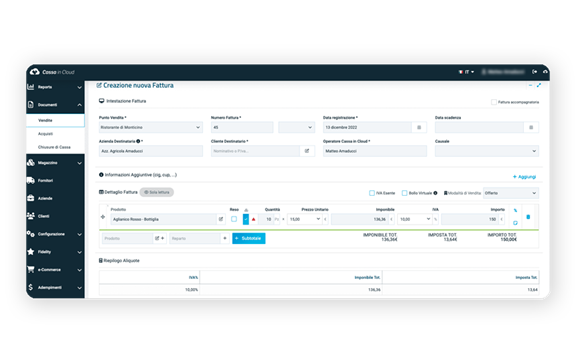Open calendar picker for Data scadenza

click(x=531, y=128)
